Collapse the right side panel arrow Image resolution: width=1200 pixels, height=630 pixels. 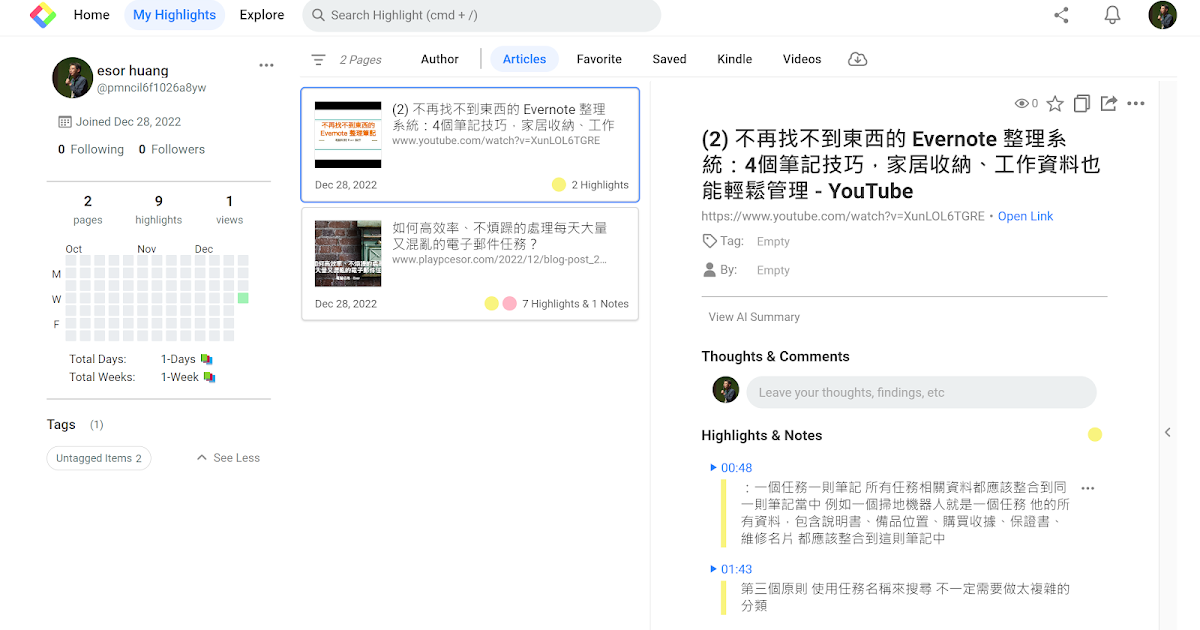(x=1167, y=433)
